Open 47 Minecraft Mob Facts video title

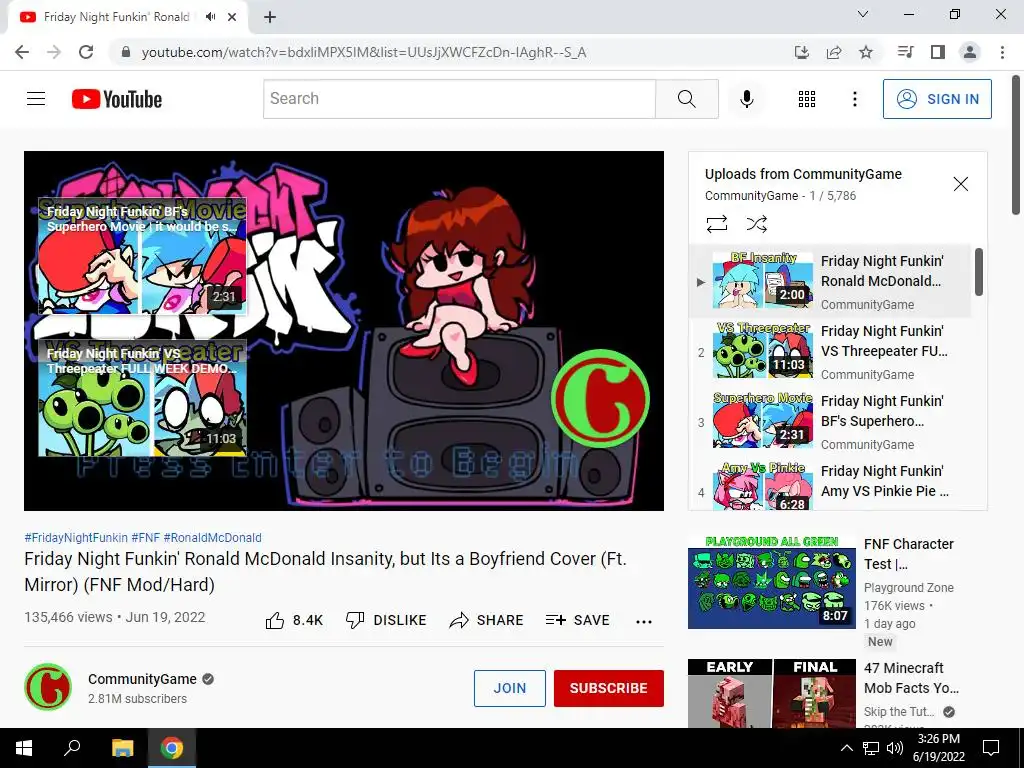912,678
